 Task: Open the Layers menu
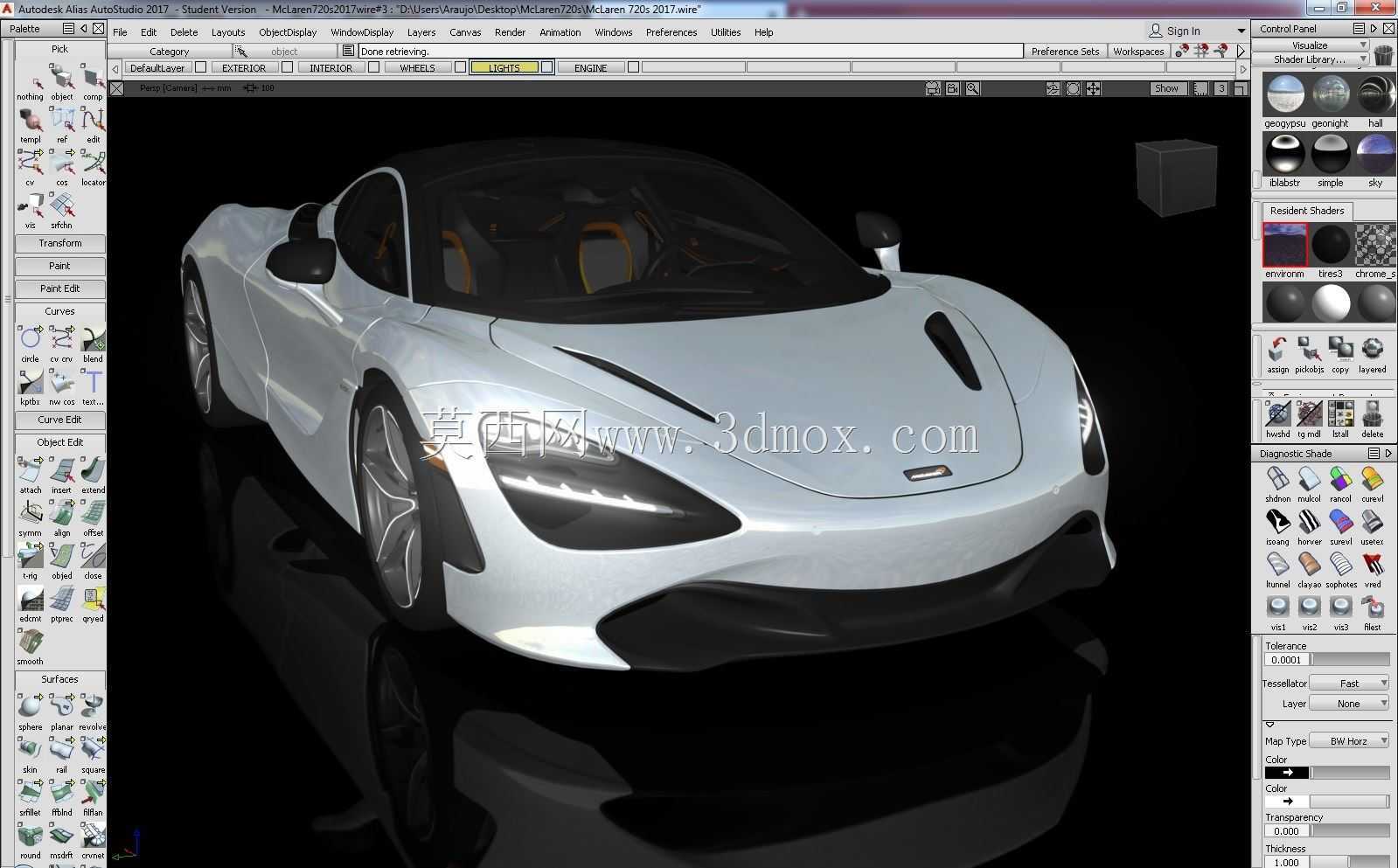coord(421,32)
